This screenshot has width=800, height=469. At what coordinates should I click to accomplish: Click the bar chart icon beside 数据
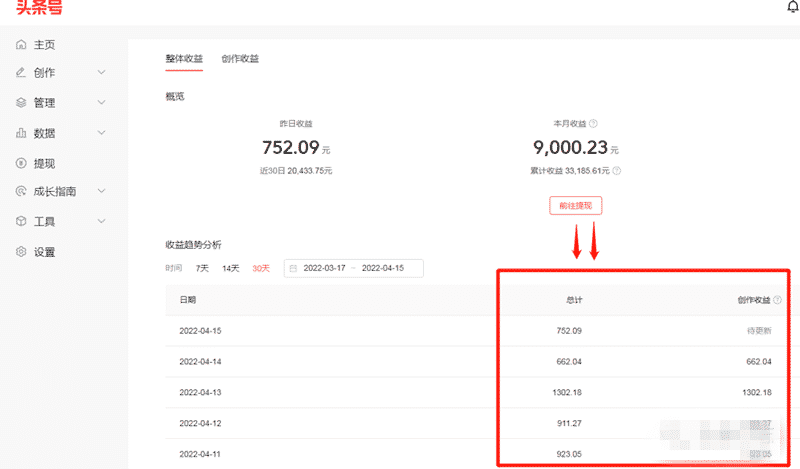coord(21,133)
